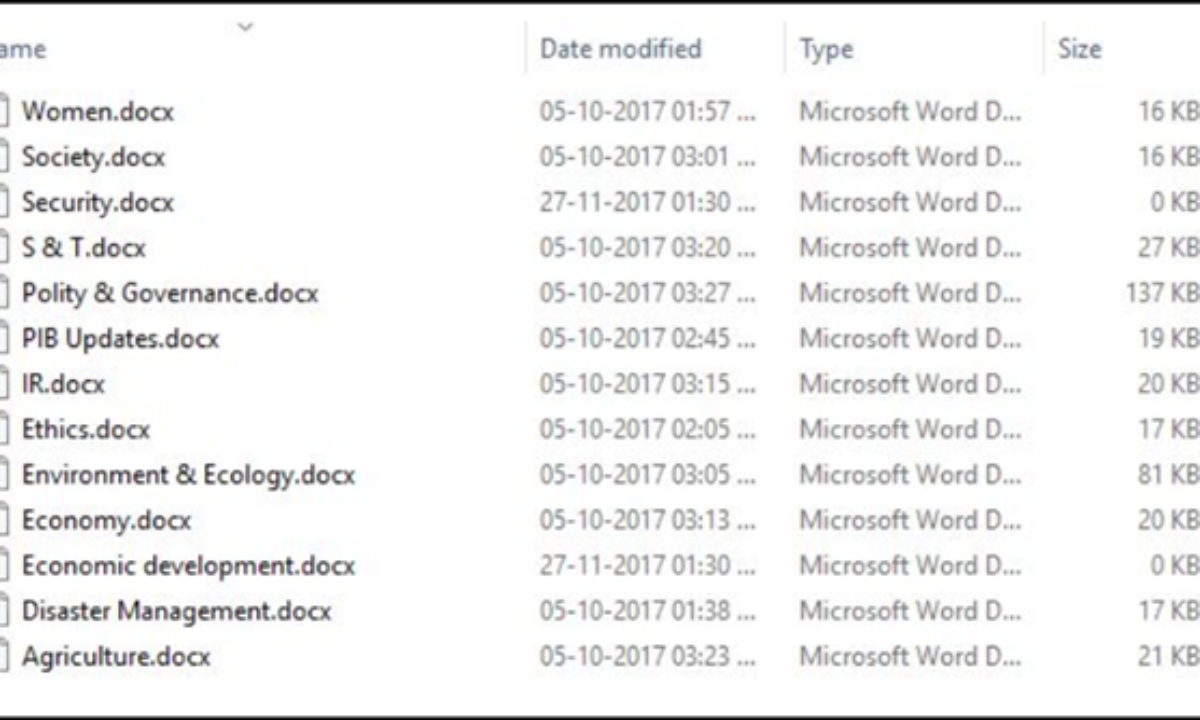Sort files by Date modified column

[621, 49]
